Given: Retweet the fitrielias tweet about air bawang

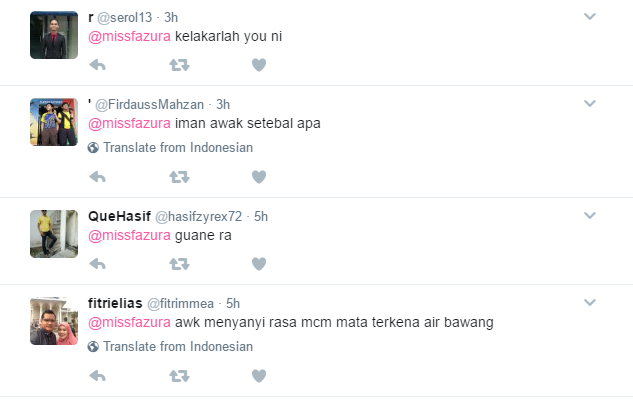Looking at the screenshot, I should pos(179,376).
